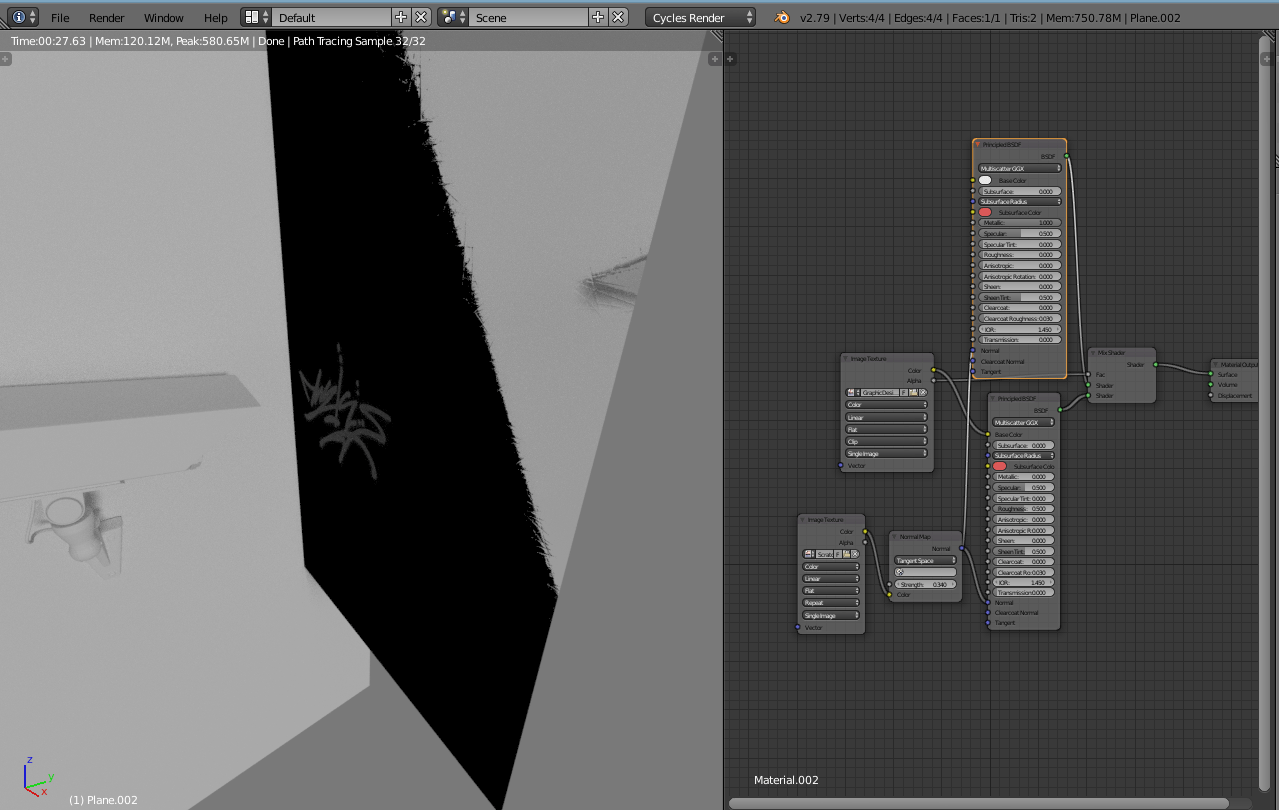Click the Blender logo icon
Image resolution: width=1279 pixels, height=810 pixels.
[x=782, y=17]
